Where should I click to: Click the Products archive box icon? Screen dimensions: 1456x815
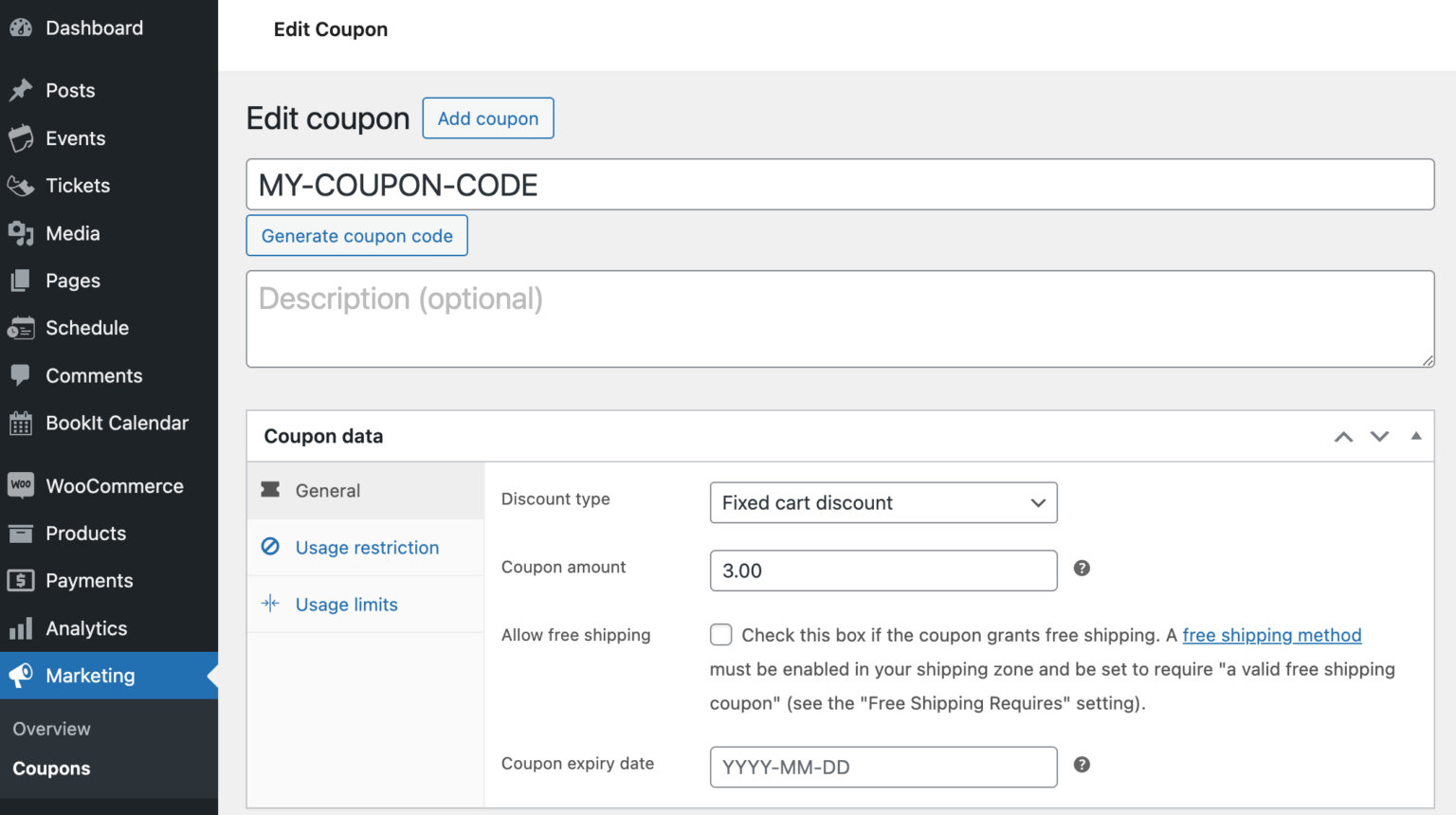click(21, 534)
